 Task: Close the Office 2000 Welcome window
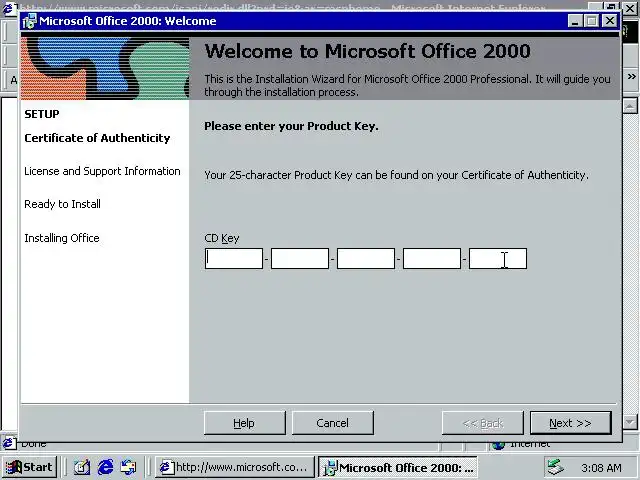click(610, 21)
